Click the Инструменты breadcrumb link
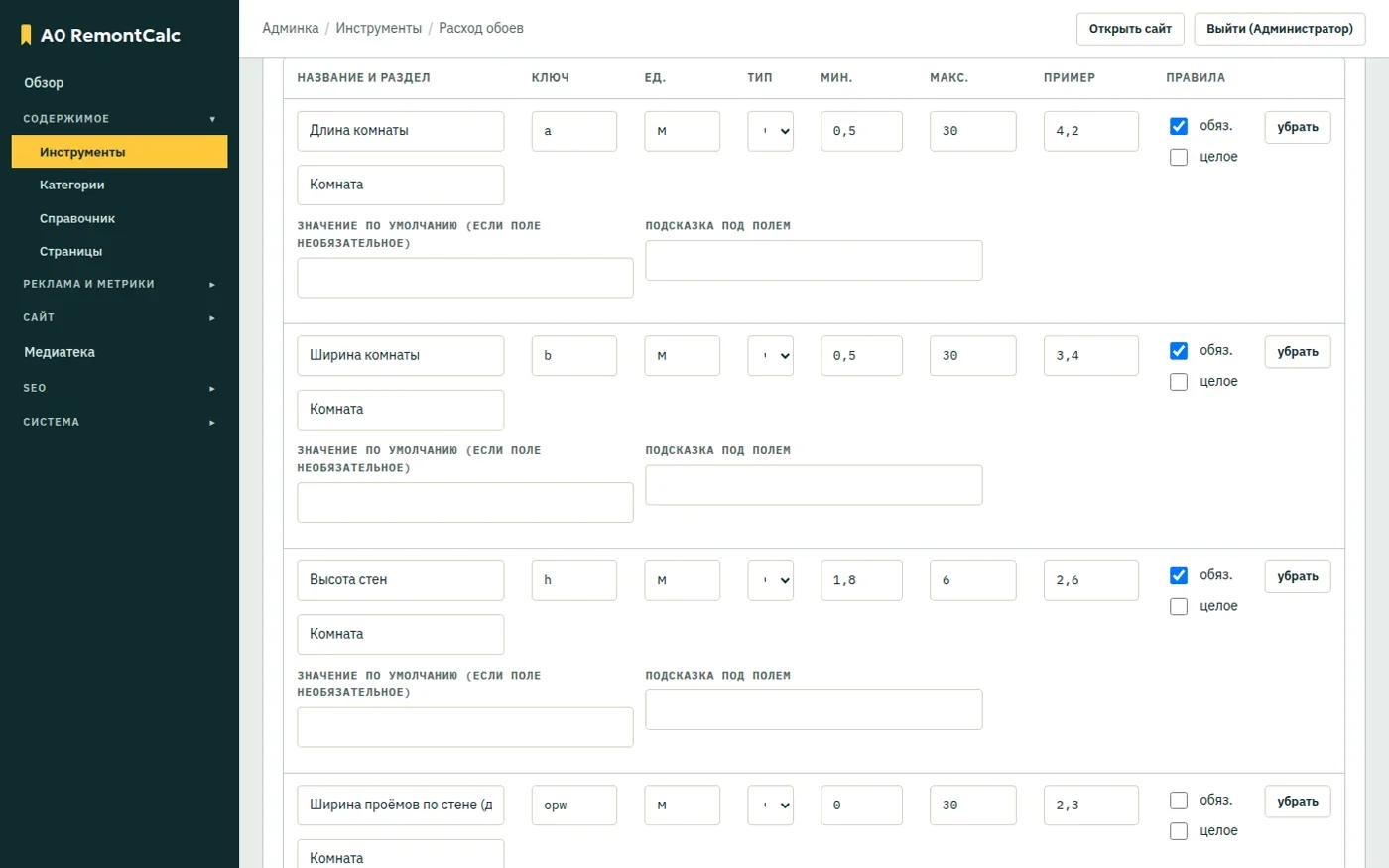The width and height of the screenshot is (1389, 868). (x=378, y=28)
